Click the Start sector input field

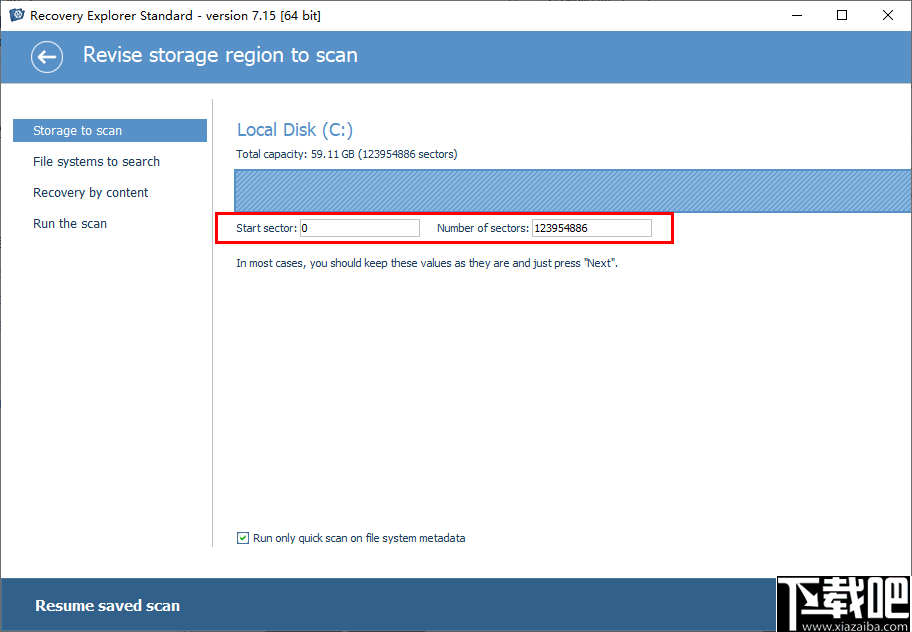359,228
